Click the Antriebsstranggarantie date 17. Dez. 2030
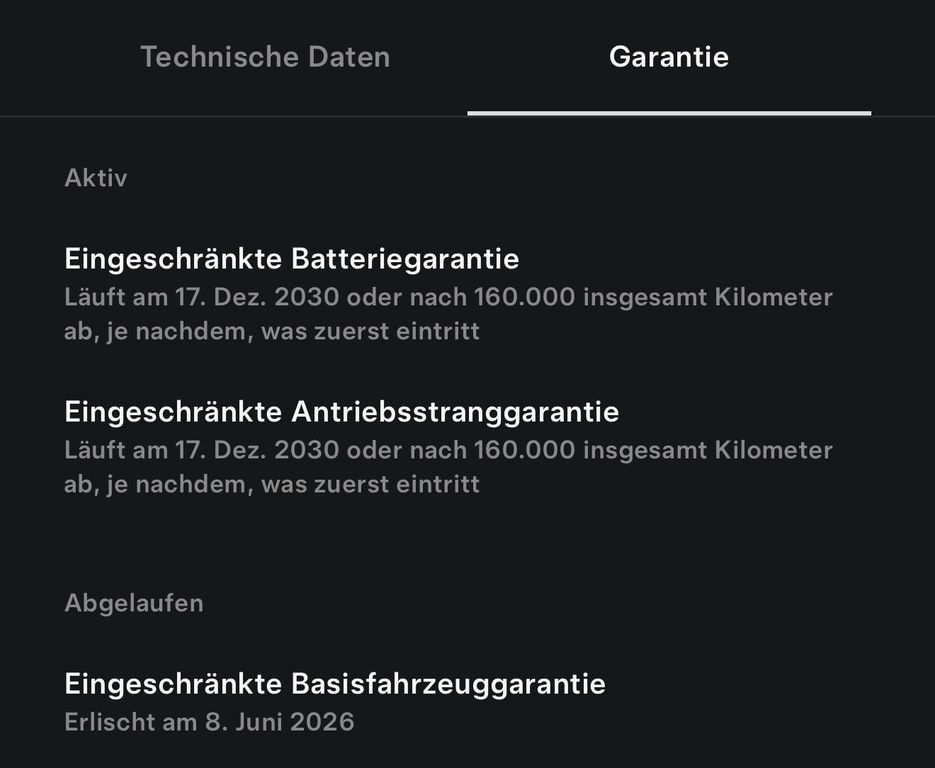Screen dimensions: 935x768 click(257, 450)
